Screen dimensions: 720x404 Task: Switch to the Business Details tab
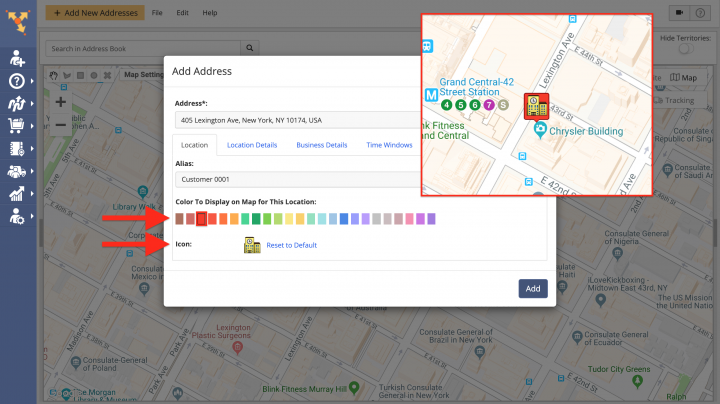[321, 145]
